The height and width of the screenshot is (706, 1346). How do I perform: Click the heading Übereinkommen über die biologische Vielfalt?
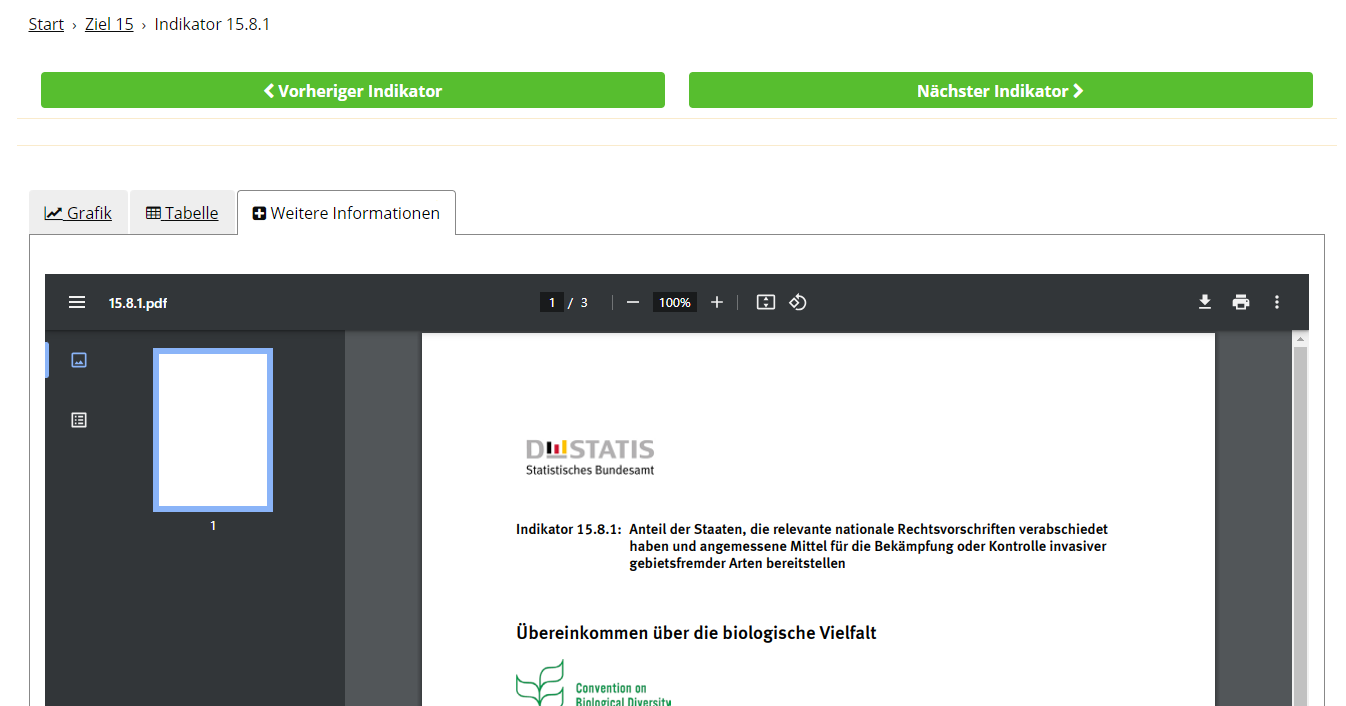696,632
